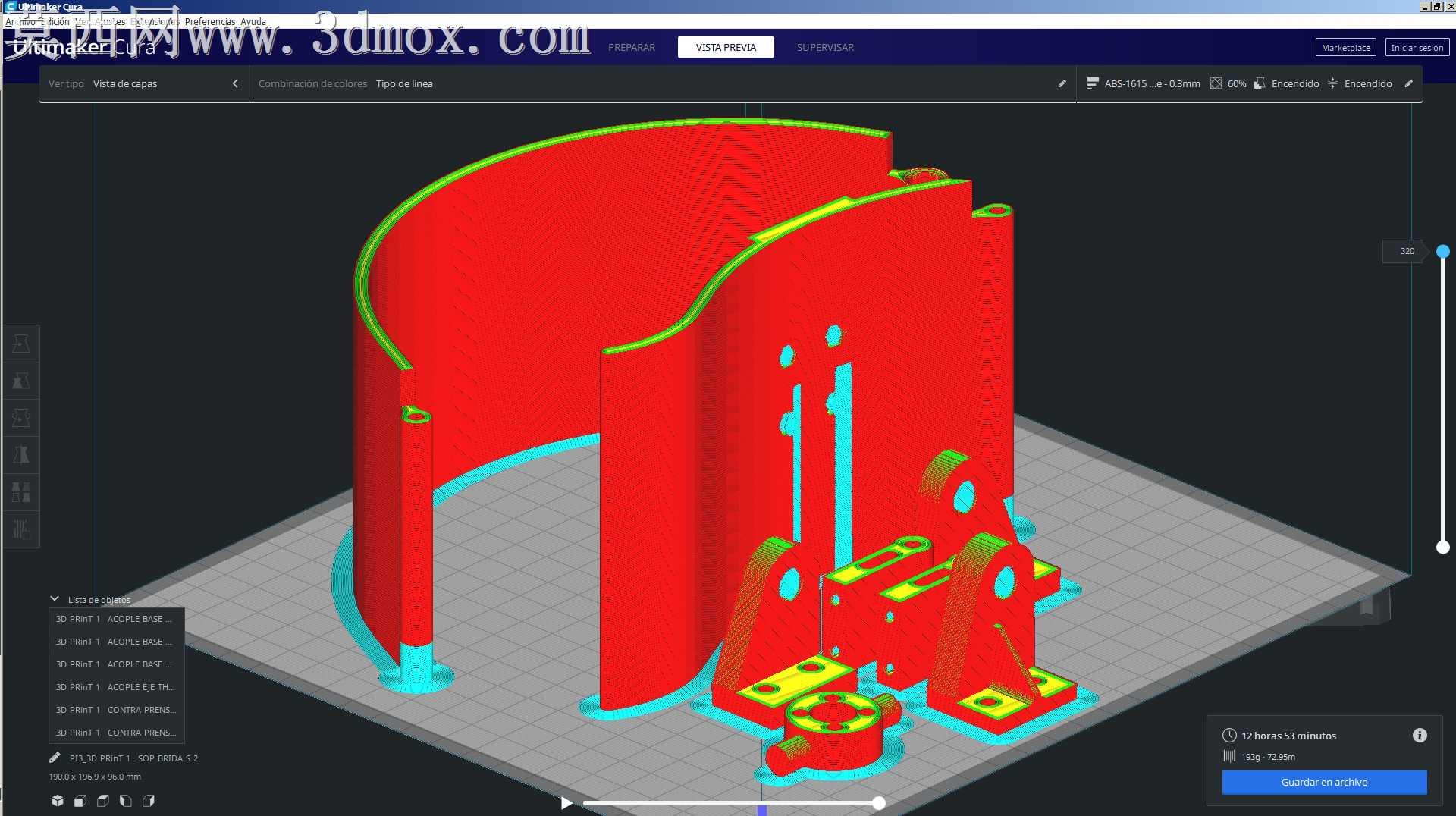Click the simulation path slider handle
1456x816 pixels.
(x=878, y=803)
